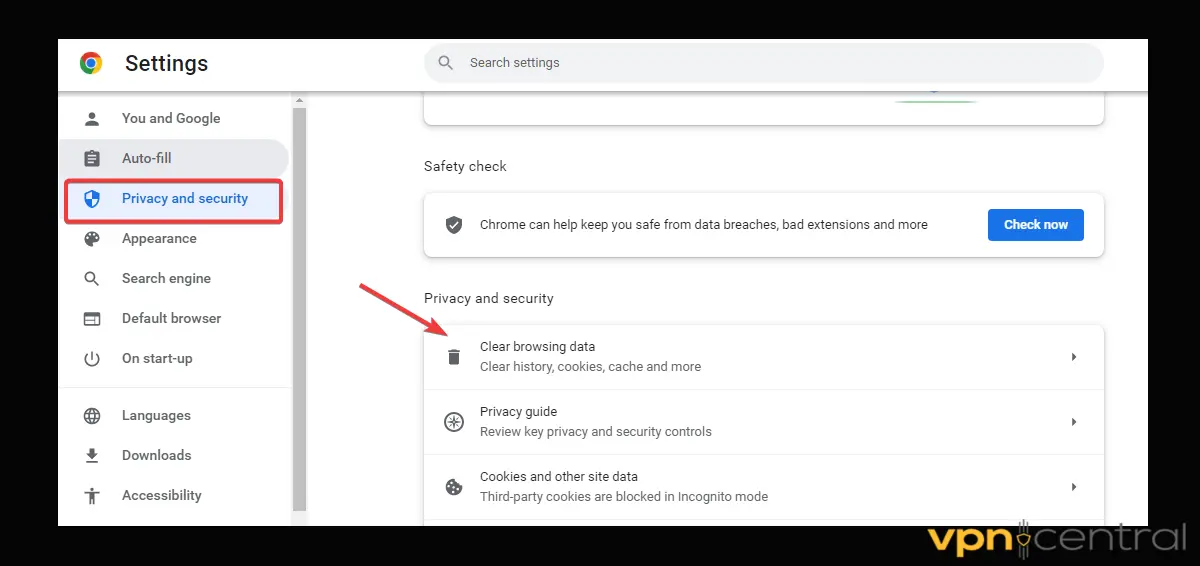Open the You and Google section
This screenshot has height=566, width=1200.
pyautogui.click(x=171, y=118)
